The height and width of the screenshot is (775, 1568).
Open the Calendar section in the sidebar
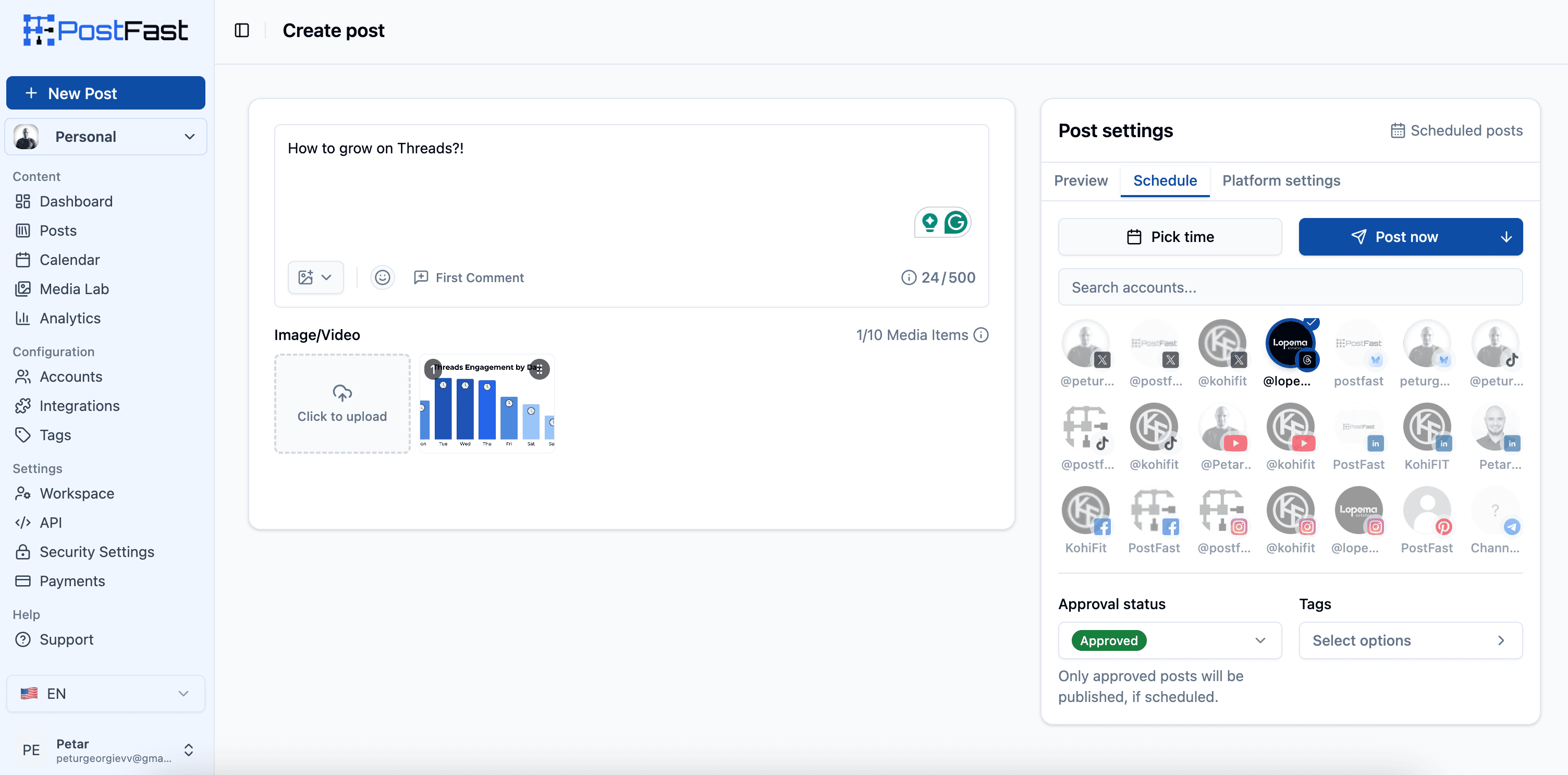pyautogui.click(x=69, y=259)
